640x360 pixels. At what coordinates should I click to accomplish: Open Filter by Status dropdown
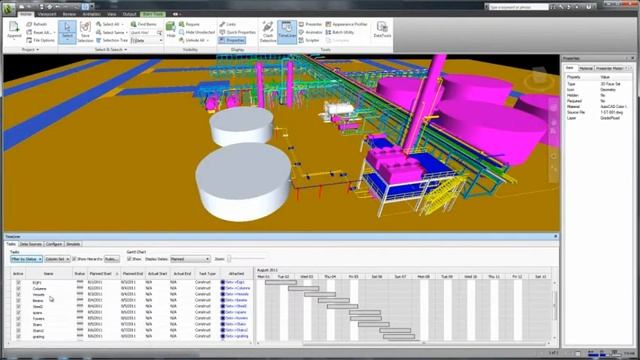(x=26, y=259)
